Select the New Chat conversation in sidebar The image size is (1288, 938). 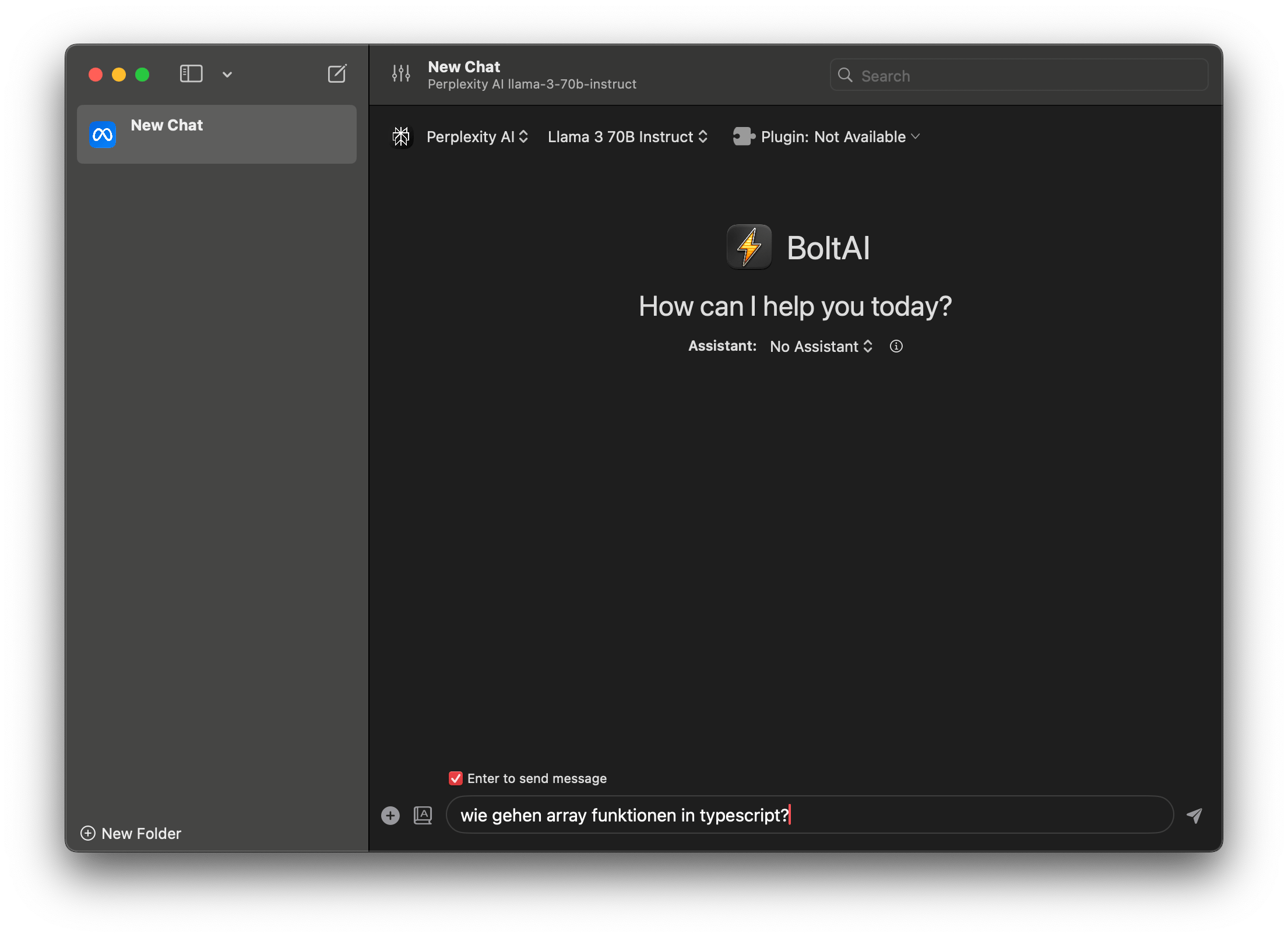click(x=217, y=135)
